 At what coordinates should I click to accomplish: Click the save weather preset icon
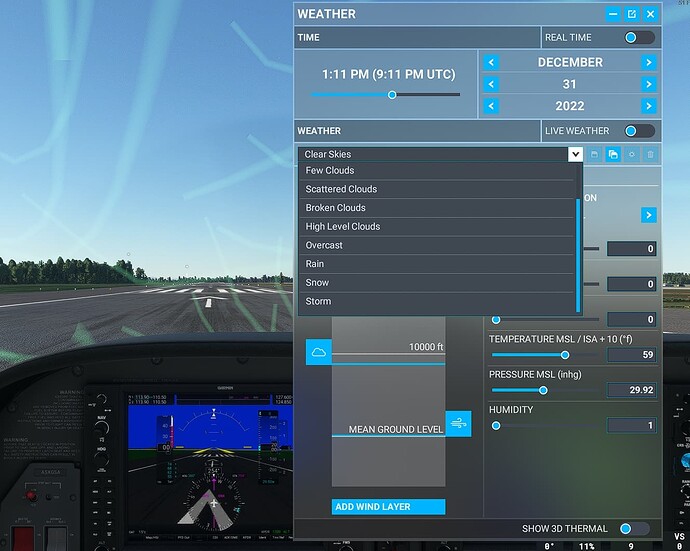594,155
